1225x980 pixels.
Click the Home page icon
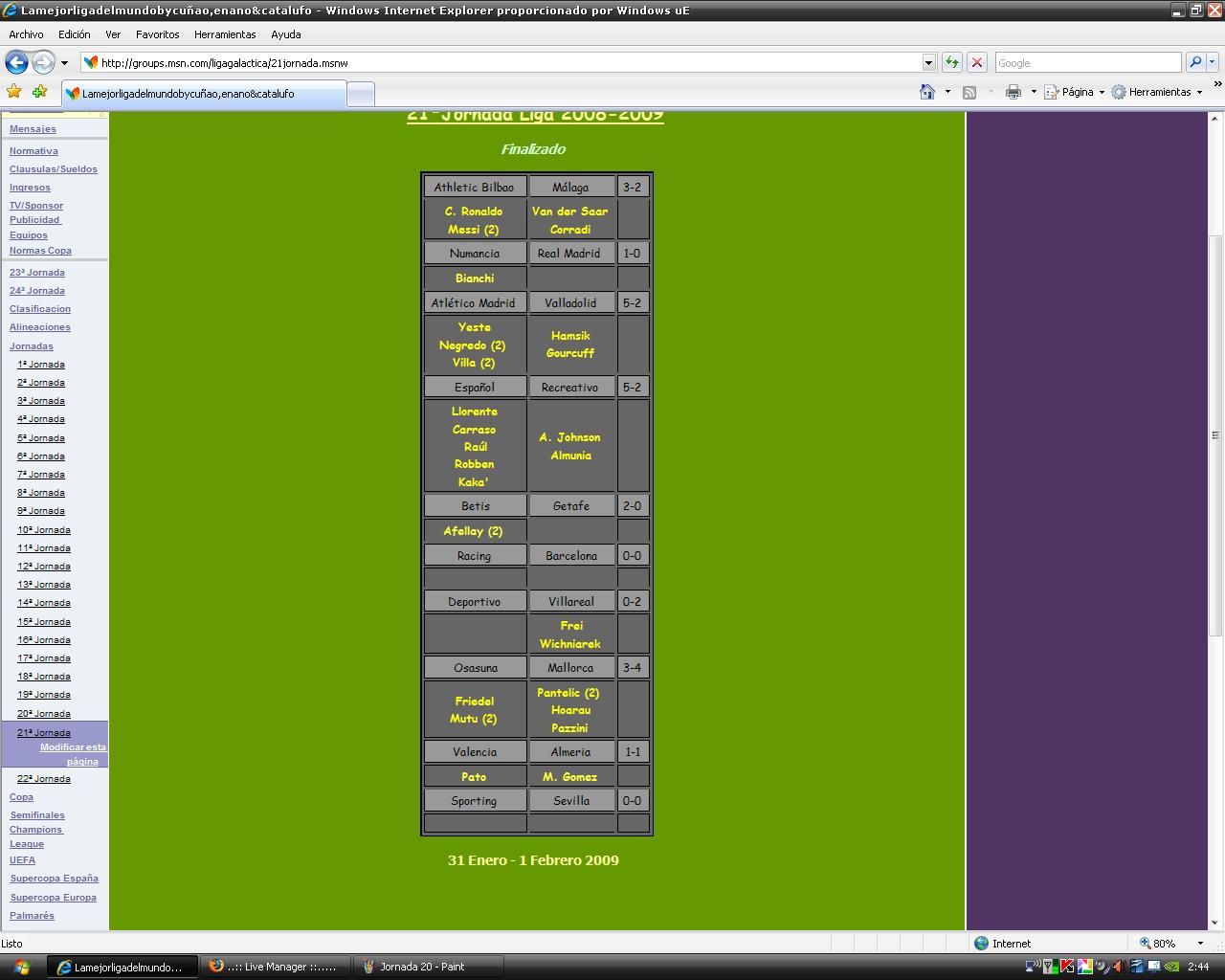click(926, 92)
